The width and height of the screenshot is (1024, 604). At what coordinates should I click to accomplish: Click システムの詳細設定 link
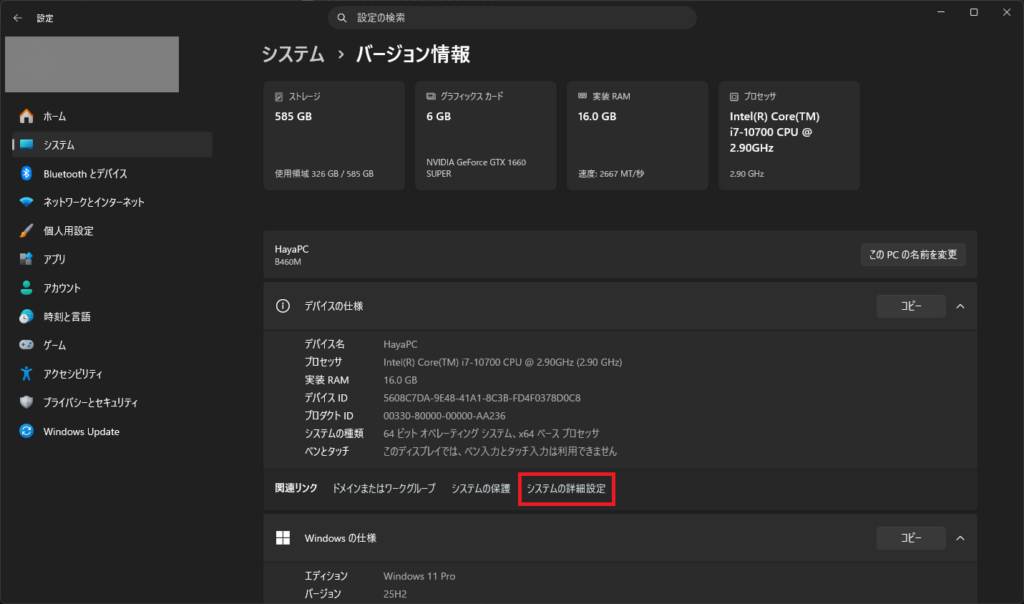(x=566, y=488)
